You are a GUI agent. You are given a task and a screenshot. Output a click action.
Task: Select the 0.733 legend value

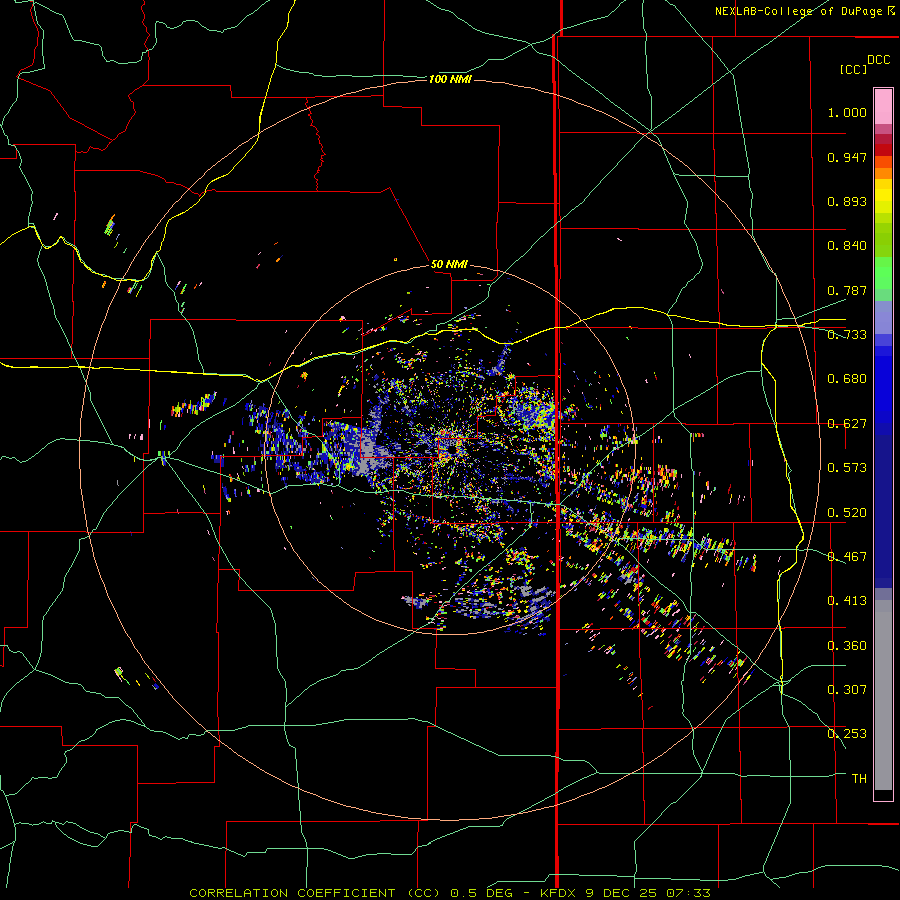[x=847, y=335]
